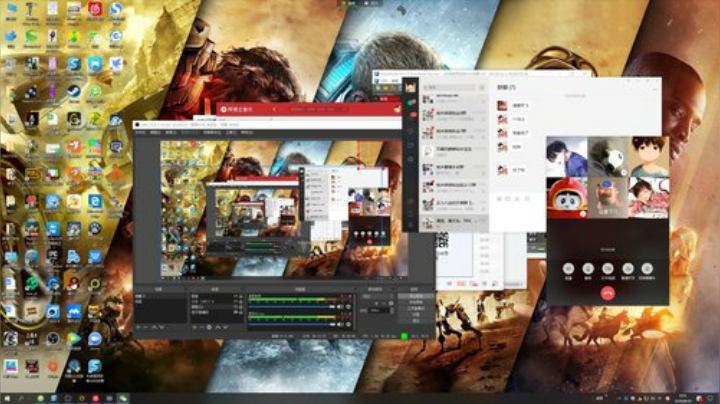Open Settings from the OBS controls panel

[x=415, y=314]
